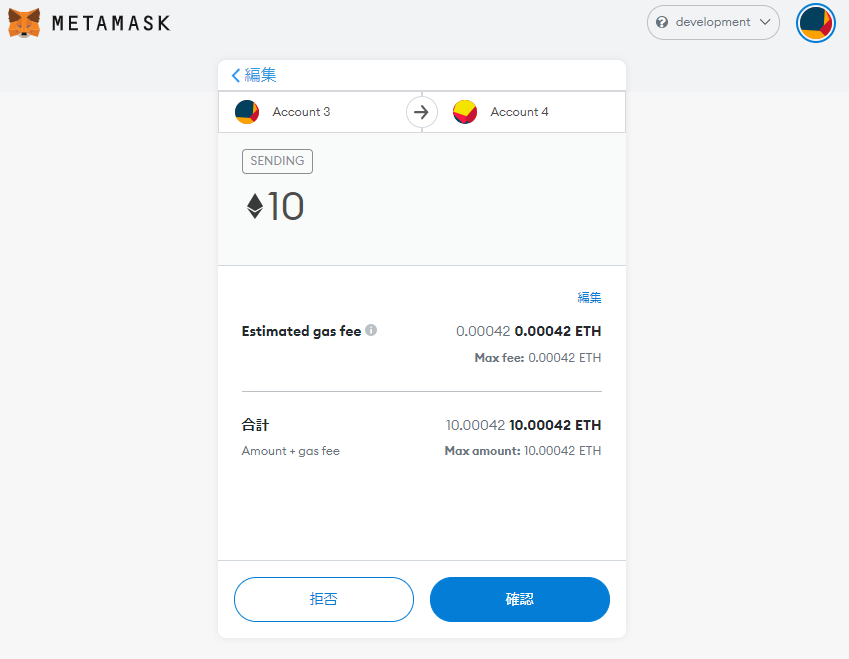Click the 10.00042 ETH total amount

coord(555,425)
